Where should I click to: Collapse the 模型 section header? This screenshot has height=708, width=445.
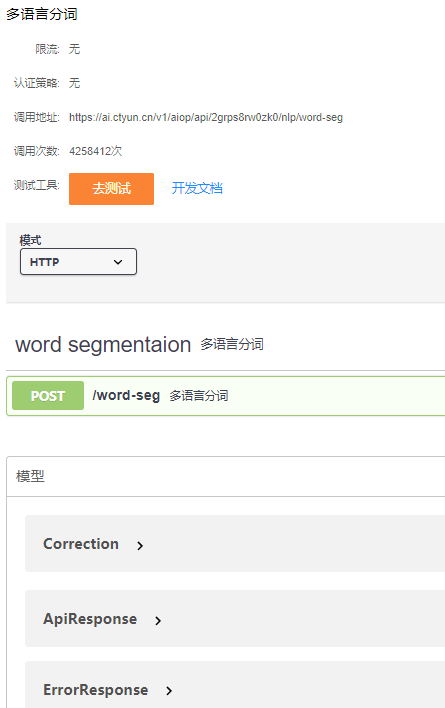(x=226, y=476)
